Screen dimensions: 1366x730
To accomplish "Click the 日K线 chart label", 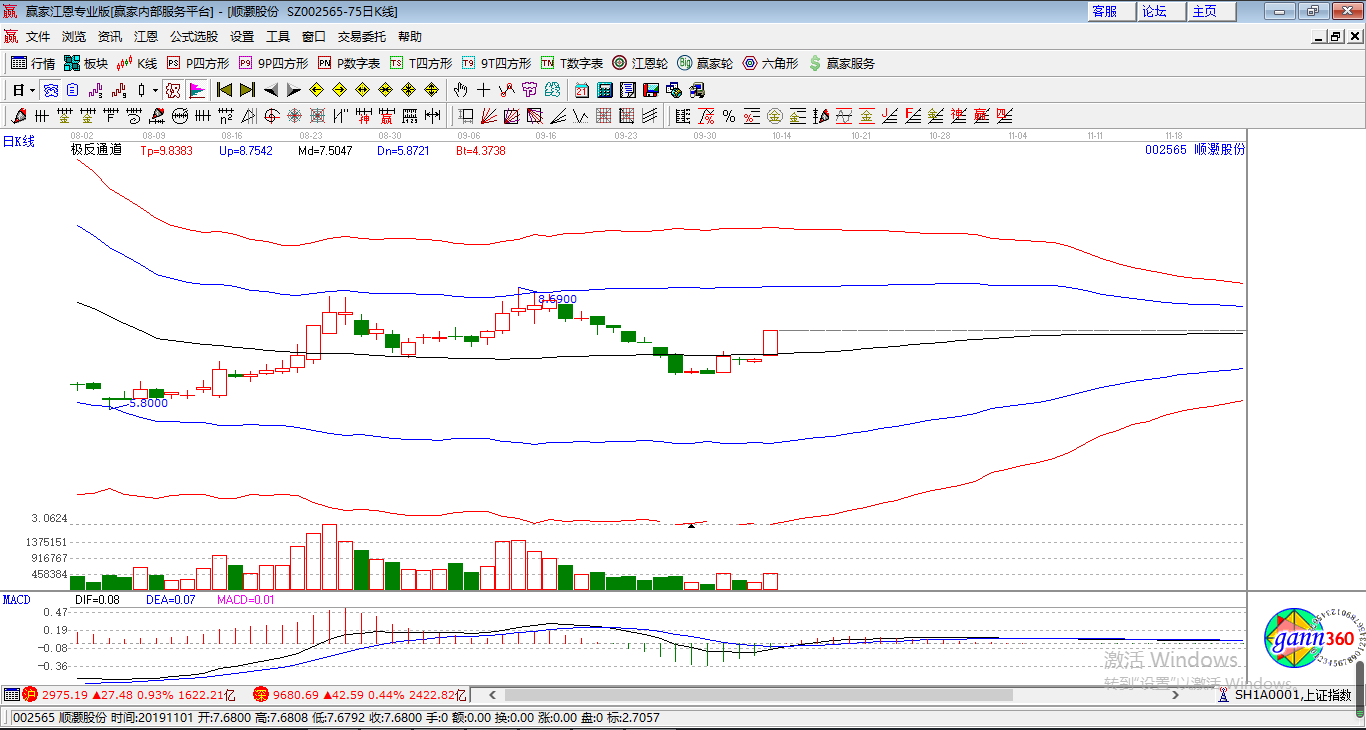I will pos(18,142).
